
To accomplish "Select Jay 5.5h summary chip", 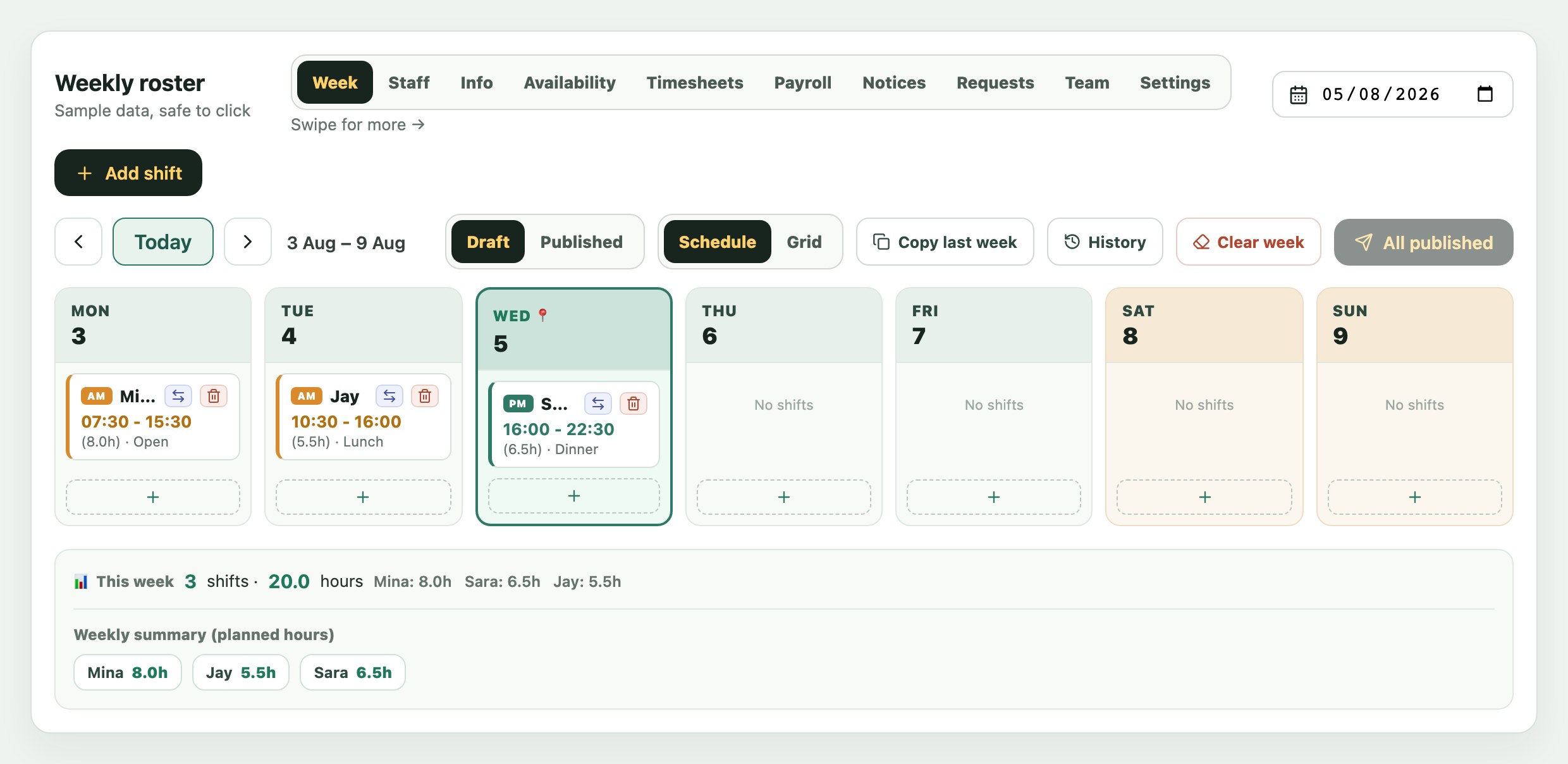I will coord(241,672).
